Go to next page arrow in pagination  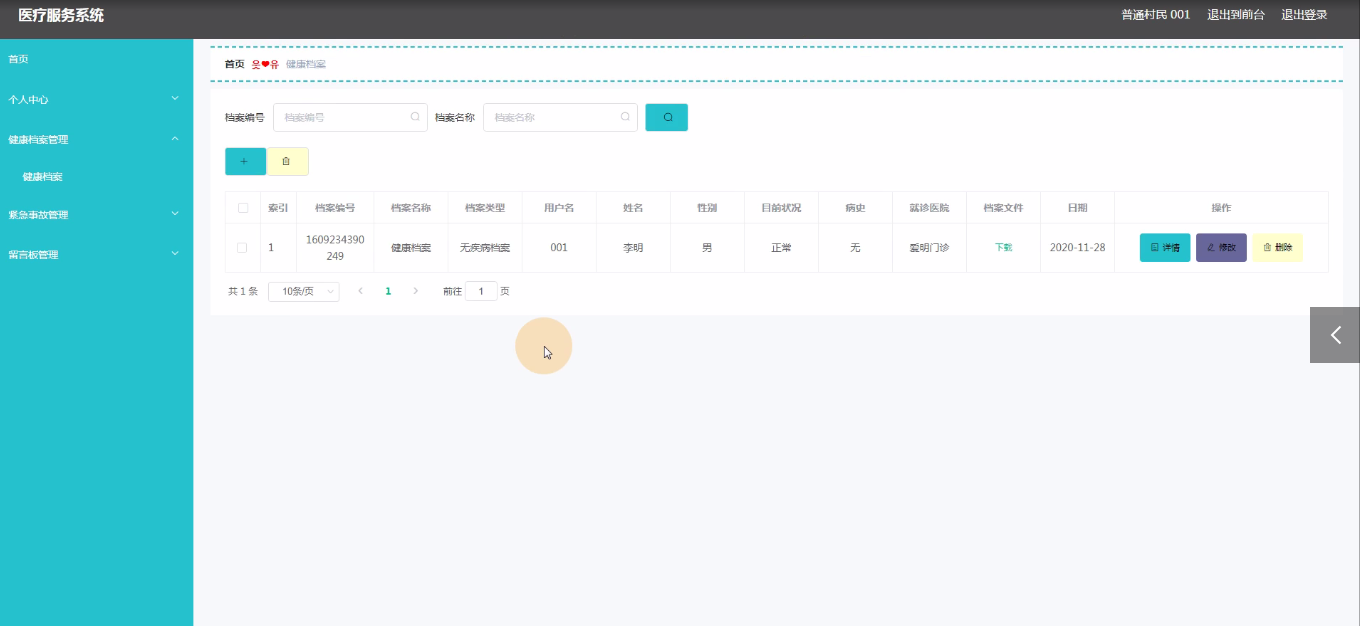(416, 291)
